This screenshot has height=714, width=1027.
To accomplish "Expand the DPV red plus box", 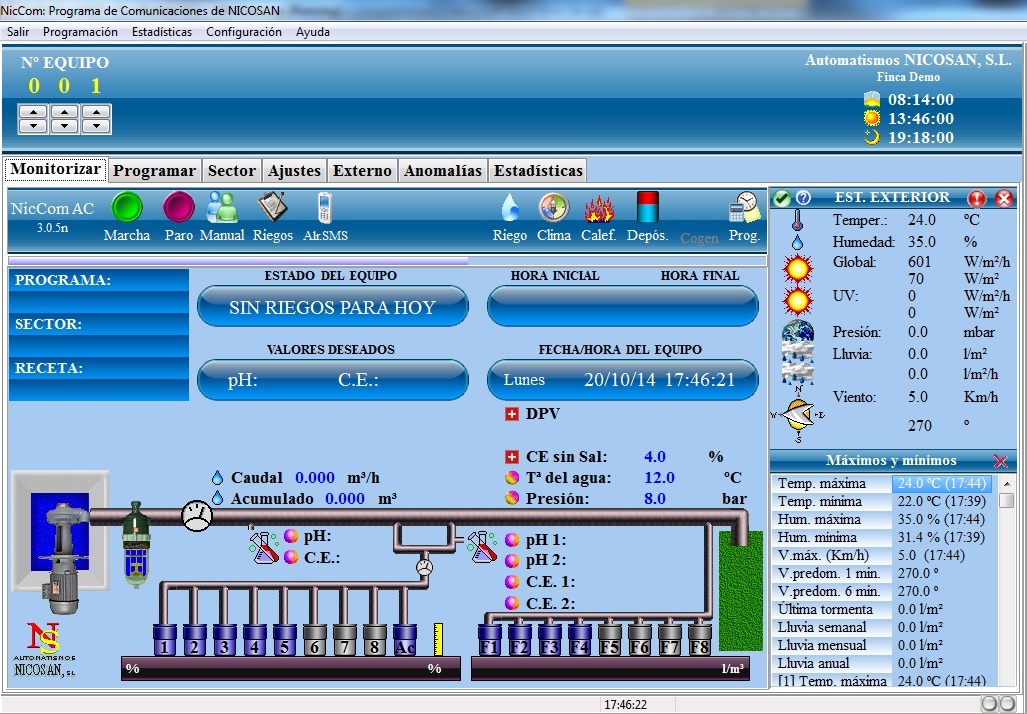I will point(512,414).
